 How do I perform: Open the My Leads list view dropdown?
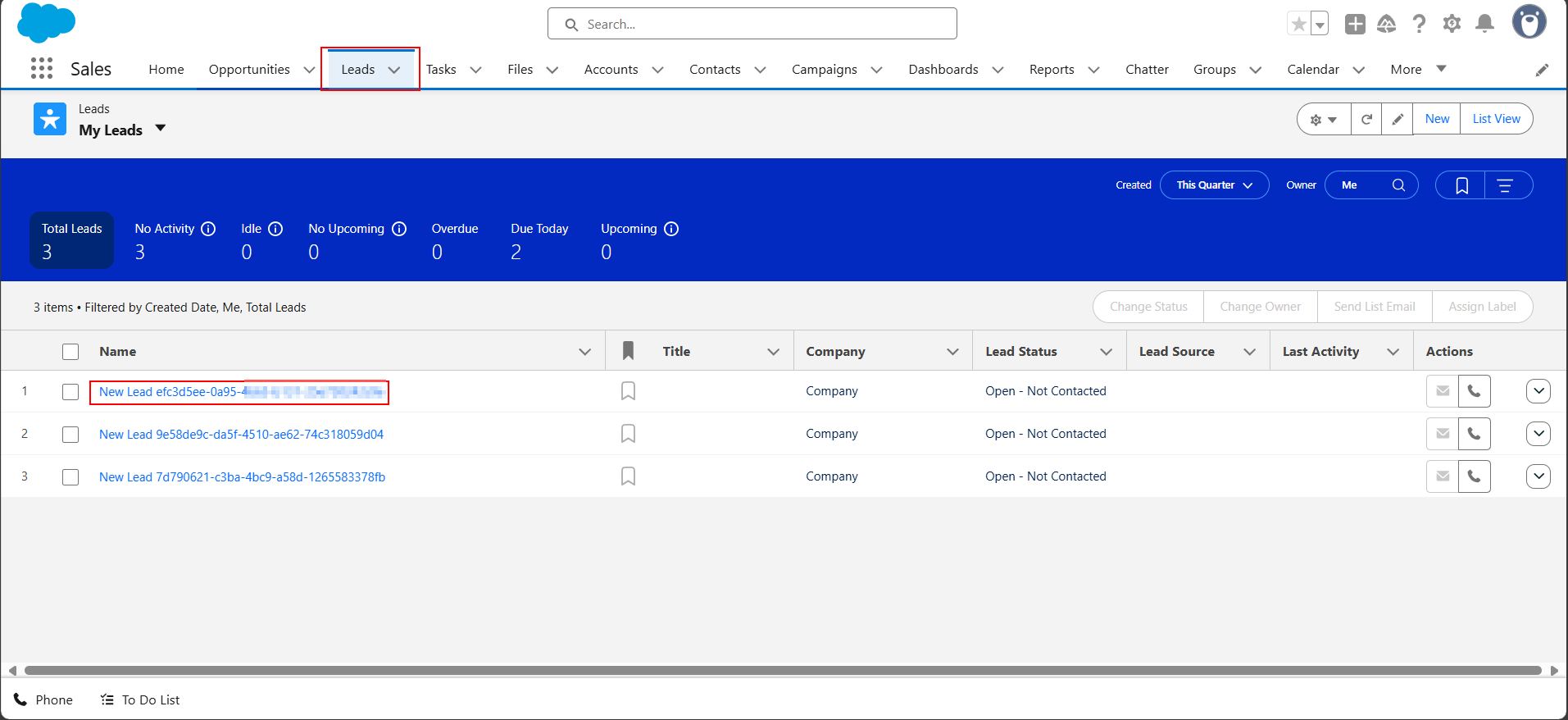pyautogui.click(x=161, y=129)
